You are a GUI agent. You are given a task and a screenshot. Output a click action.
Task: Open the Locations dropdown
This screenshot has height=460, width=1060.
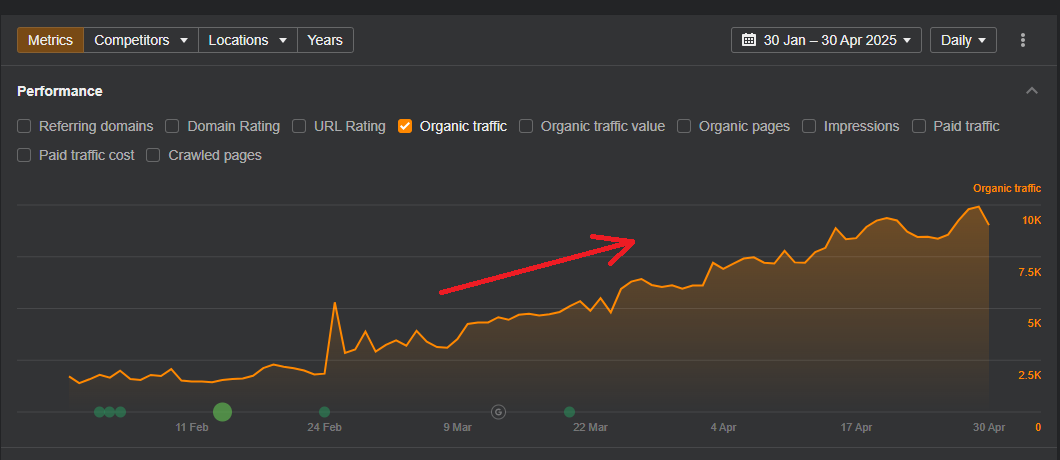248,40
